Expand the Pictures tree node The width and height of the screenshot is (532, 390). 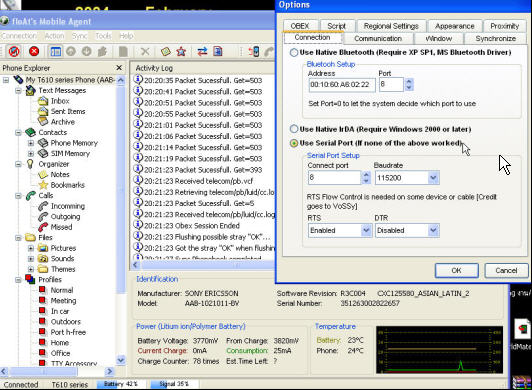(31, 248)
